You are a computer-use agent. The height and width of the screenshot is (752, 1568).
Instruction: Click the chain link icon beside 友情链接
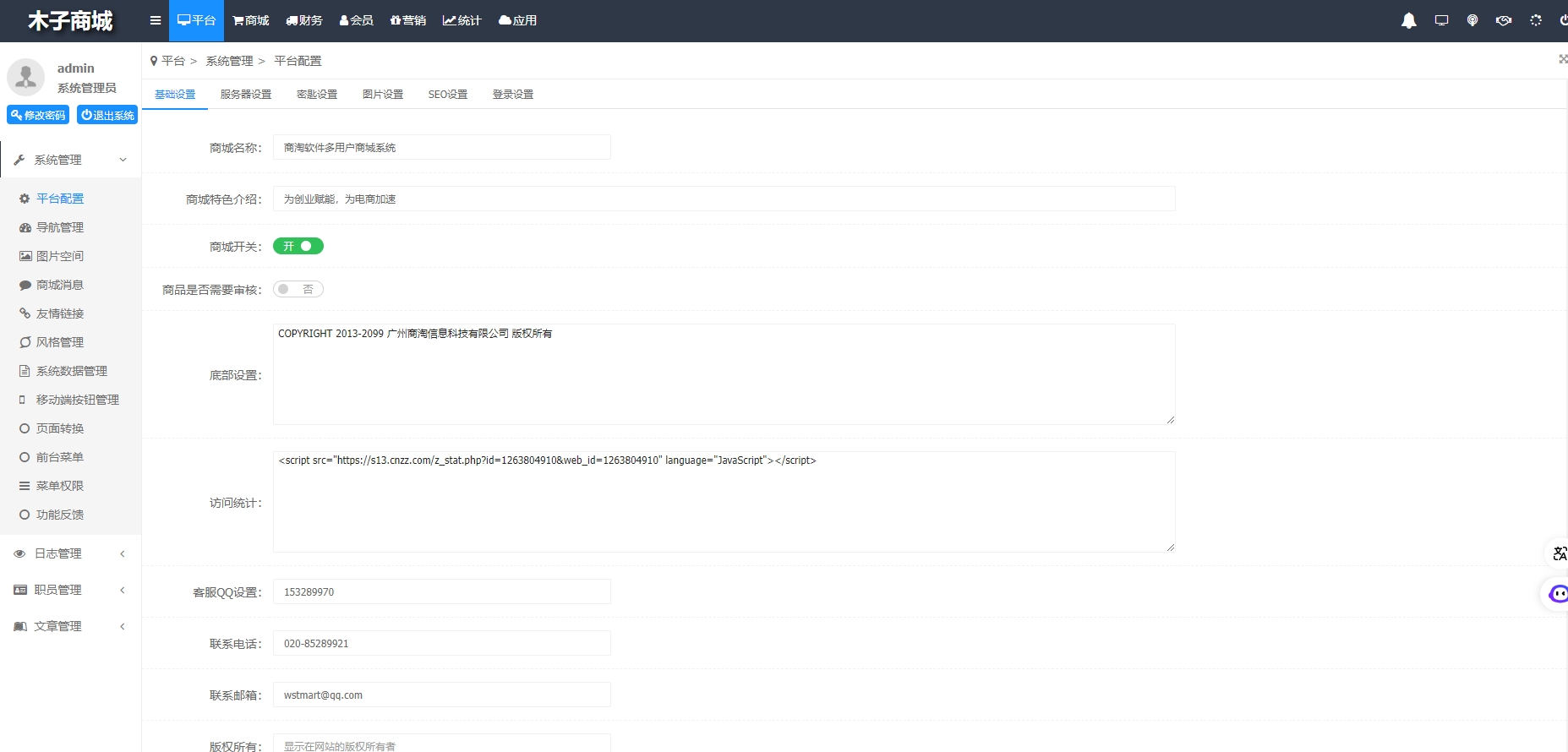coord(25,313)
